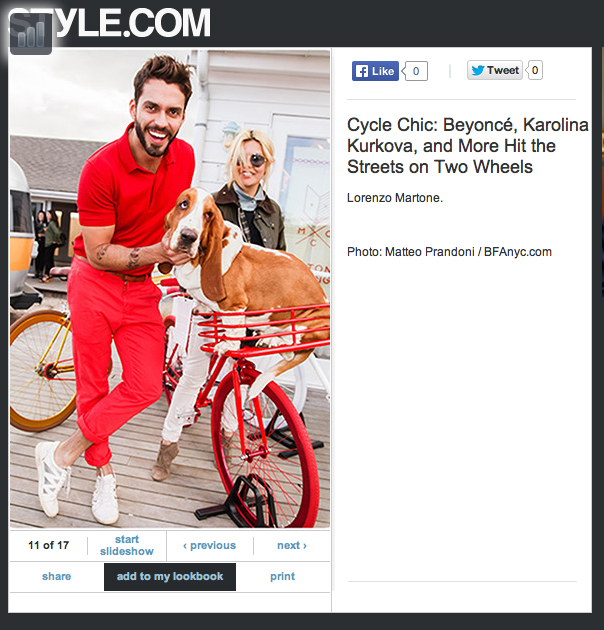Click the Lorenzo Martone bicycle photo
The width and height of the screenshot is (604, 630).
pos(170,288)
